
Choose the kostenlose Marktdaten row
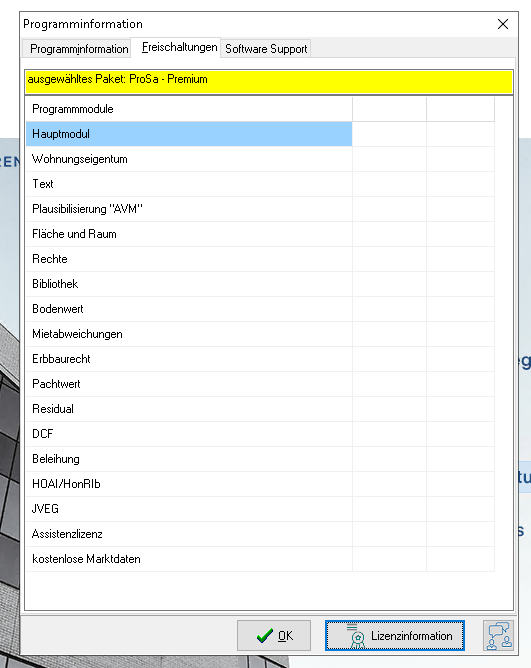click(189, 559)
